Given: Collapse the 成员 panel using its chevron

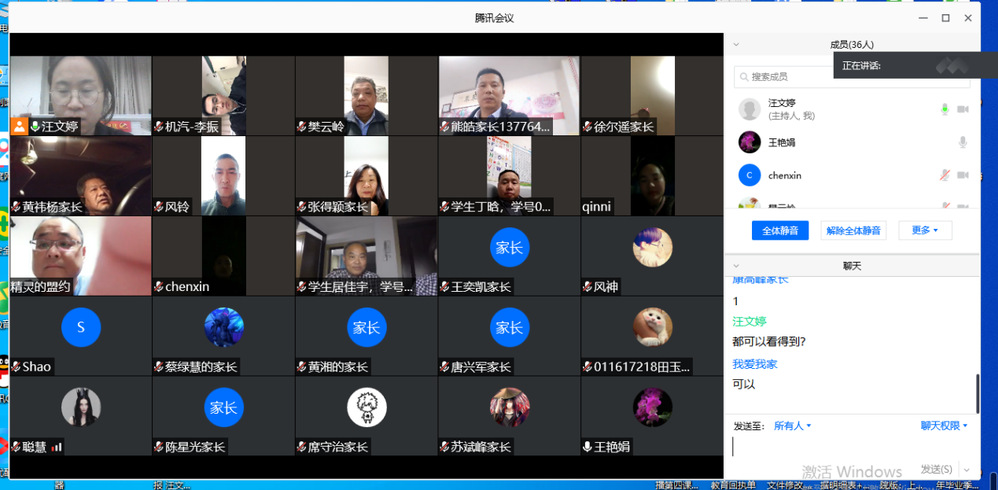Looking at the screenshot, I should [737, 44].
